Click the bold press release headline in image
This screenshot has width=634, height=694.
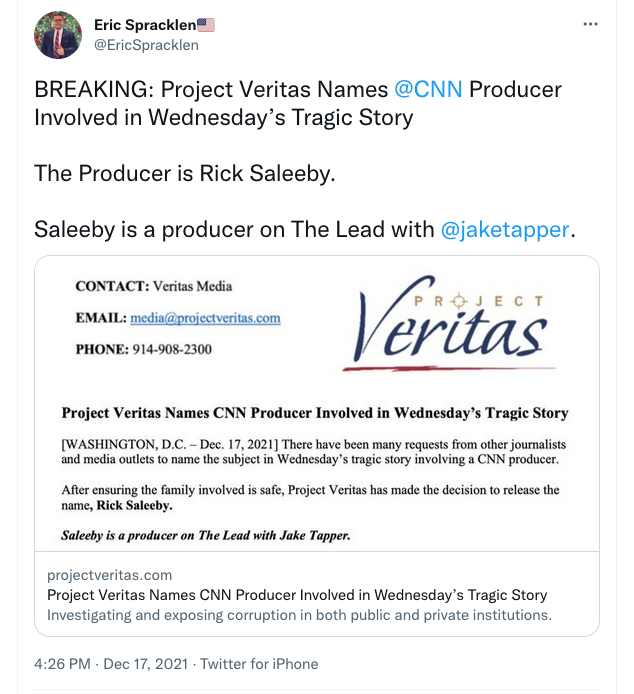pos(315,412)
